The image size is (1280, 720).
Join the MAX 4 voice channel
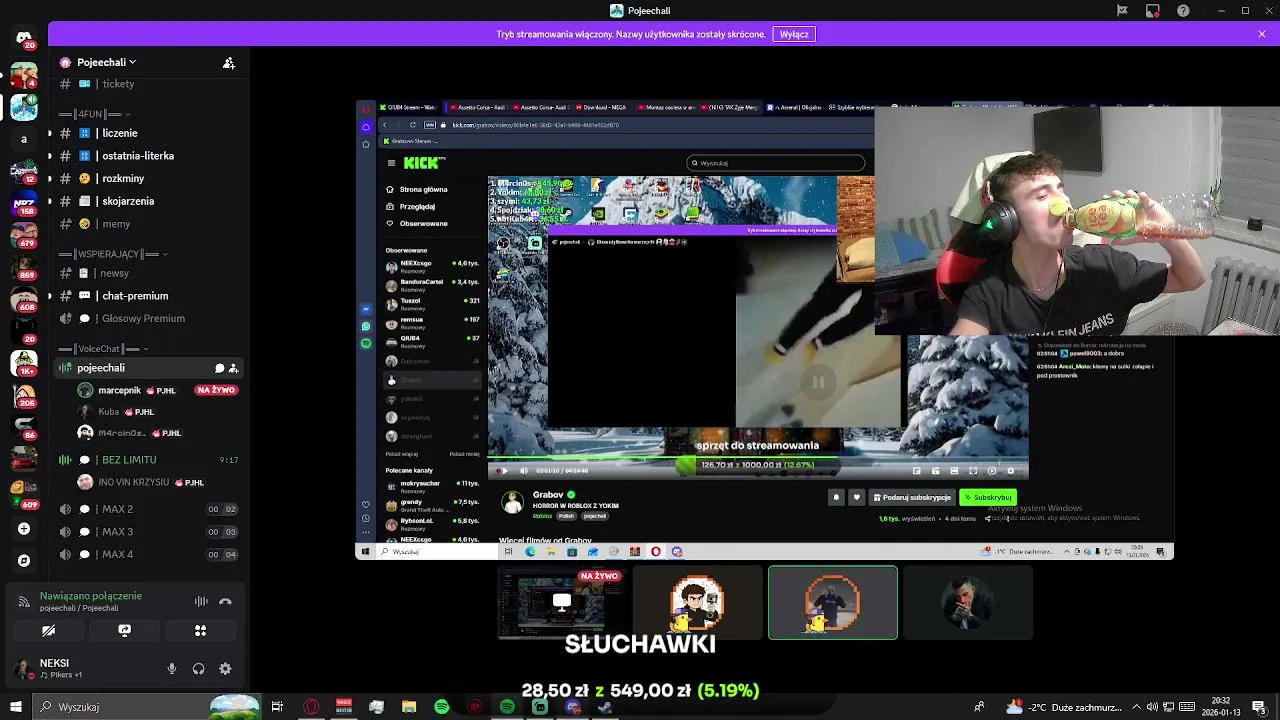[x=148, y=555]
